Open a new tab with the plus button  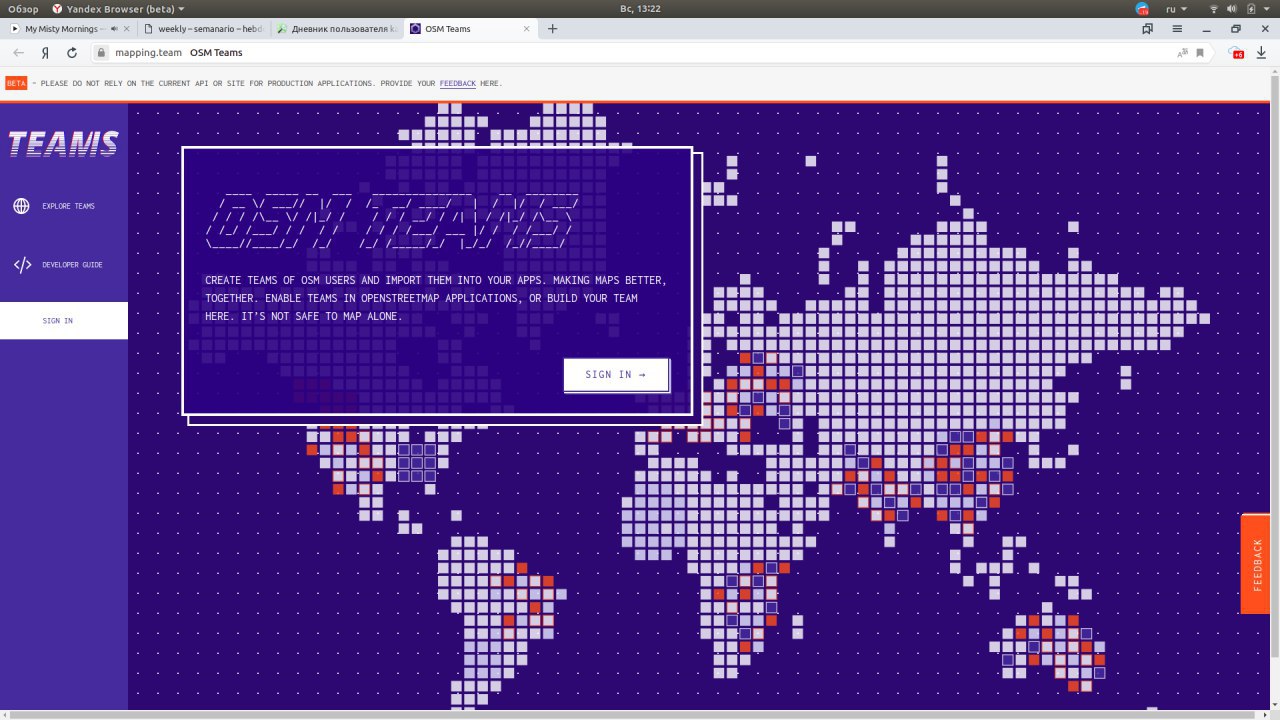552,29
